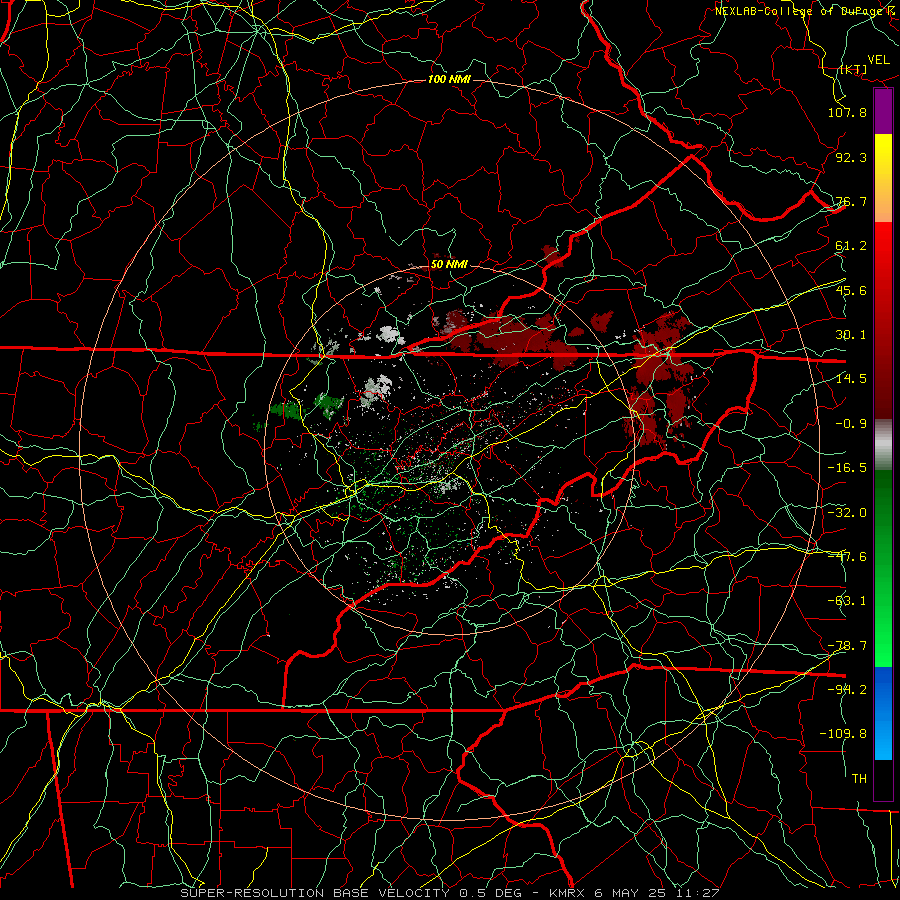Image resolution: width=900 pixels, height=900 pixels.
Task: Pick the blue color bar segment
Action: [x=883, y=713]
